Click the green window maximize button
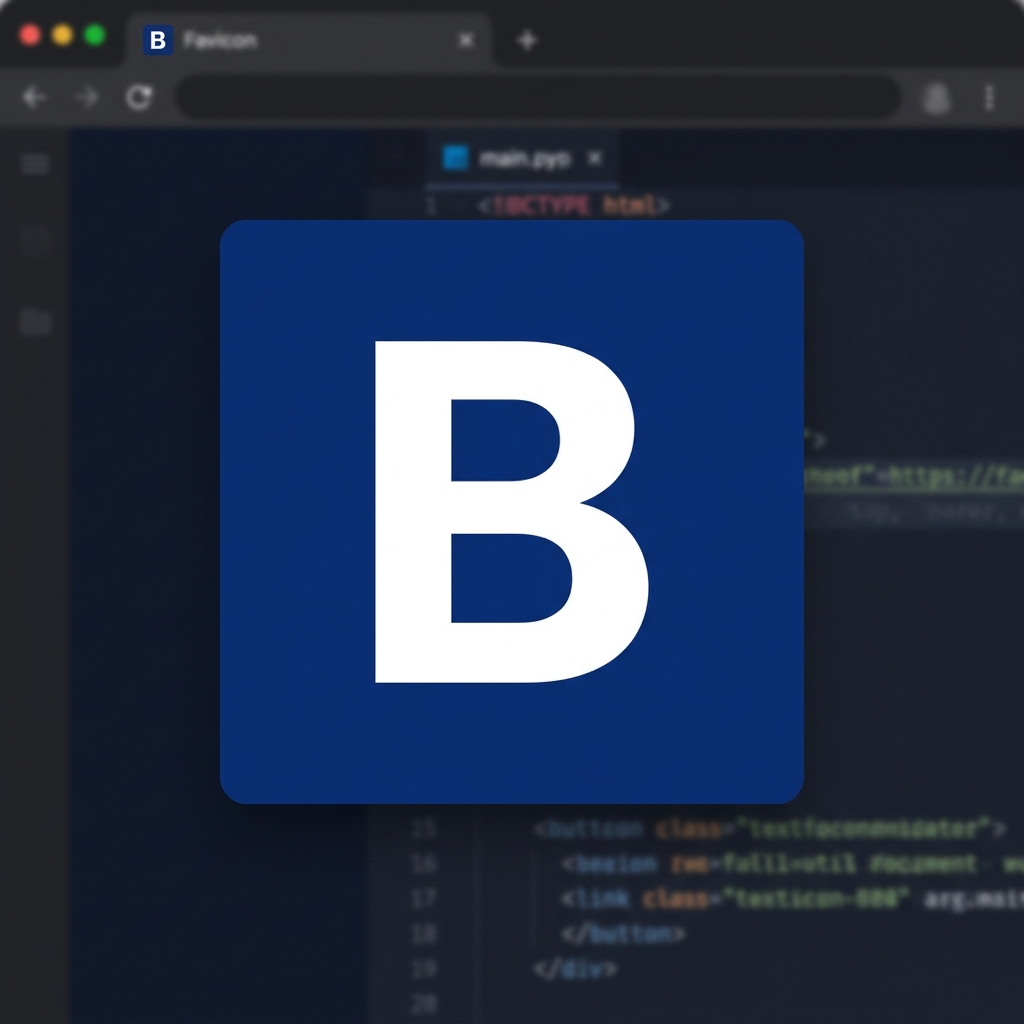 point(95,36)
